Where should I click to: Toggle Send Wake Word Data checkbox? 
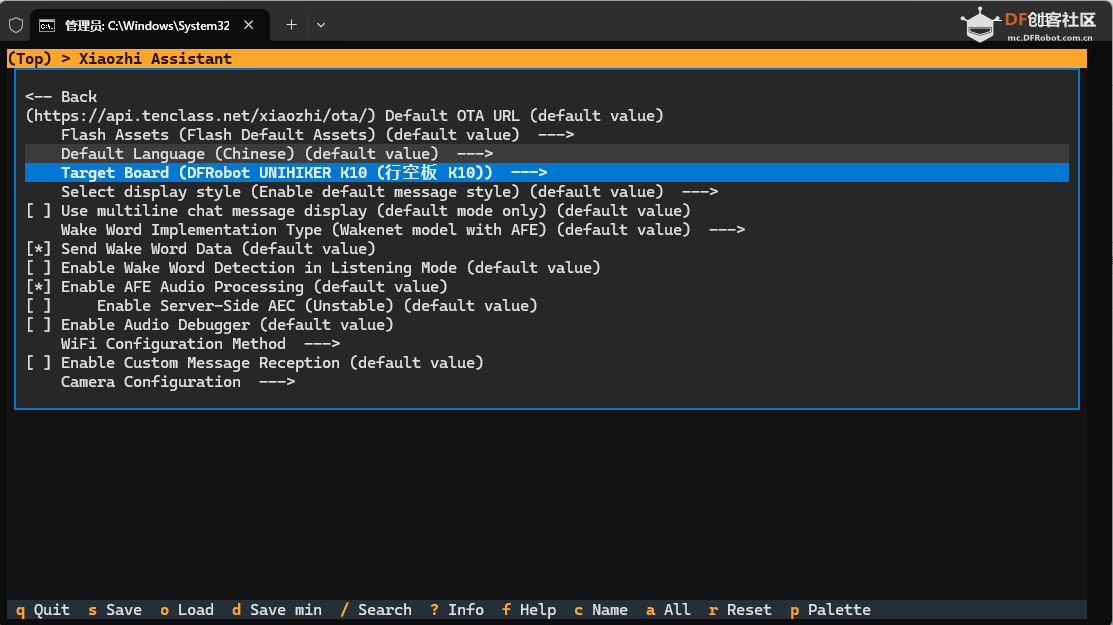click(x=38, y=249)
